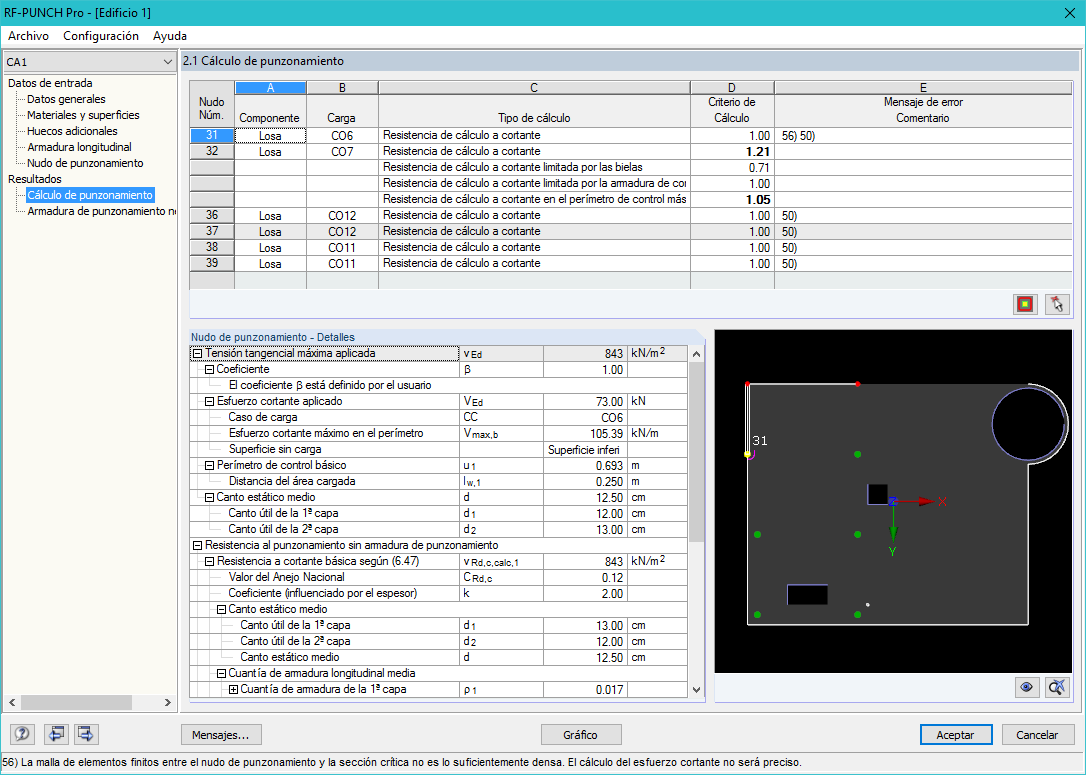Click the Cancelar button
Image resolution: width=1086 pixels, height=775 pixels.
(x=1037, y=735)
